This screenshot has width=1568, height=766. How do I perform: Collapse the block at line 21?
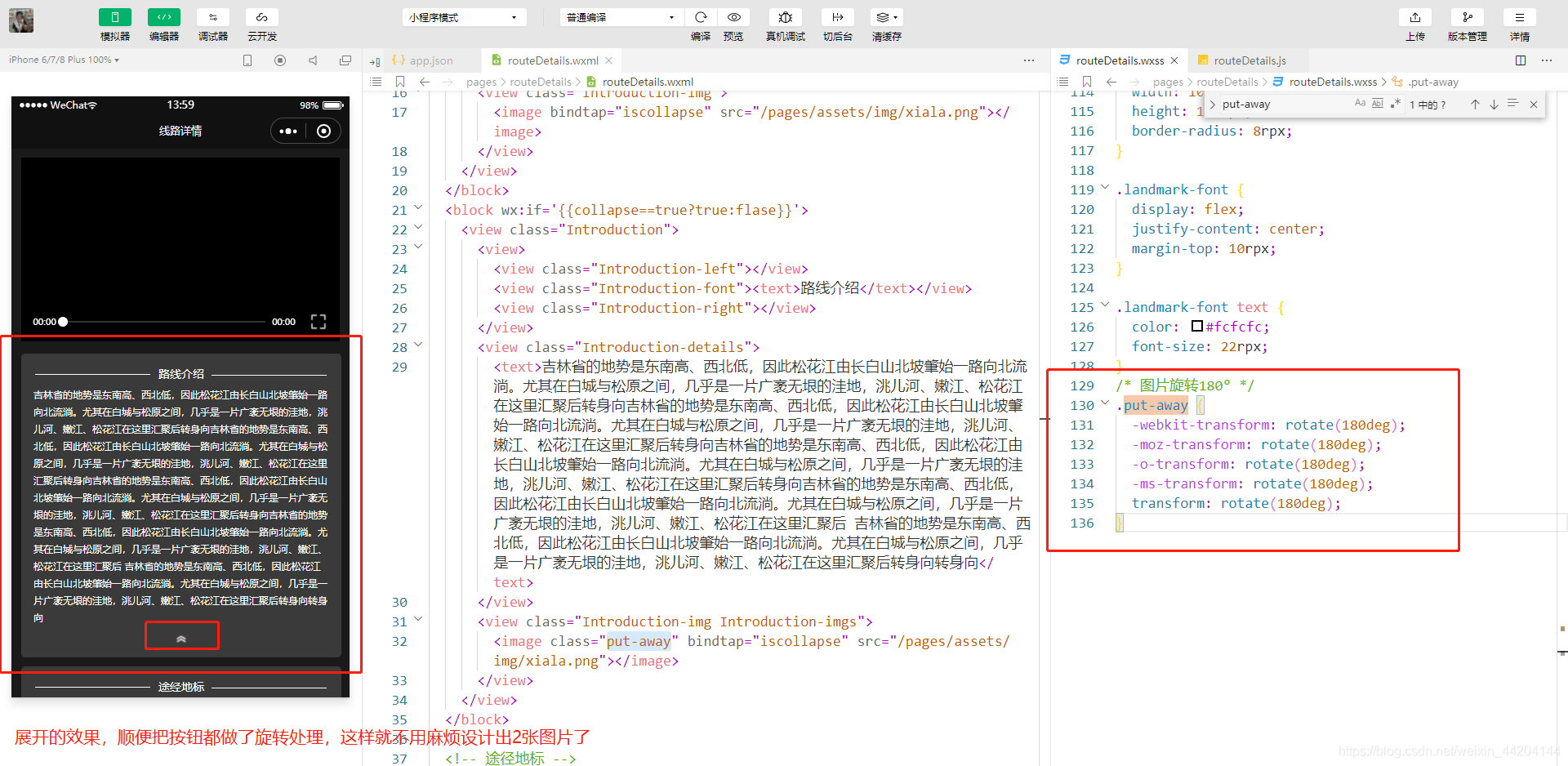click(x=418, y=207)
